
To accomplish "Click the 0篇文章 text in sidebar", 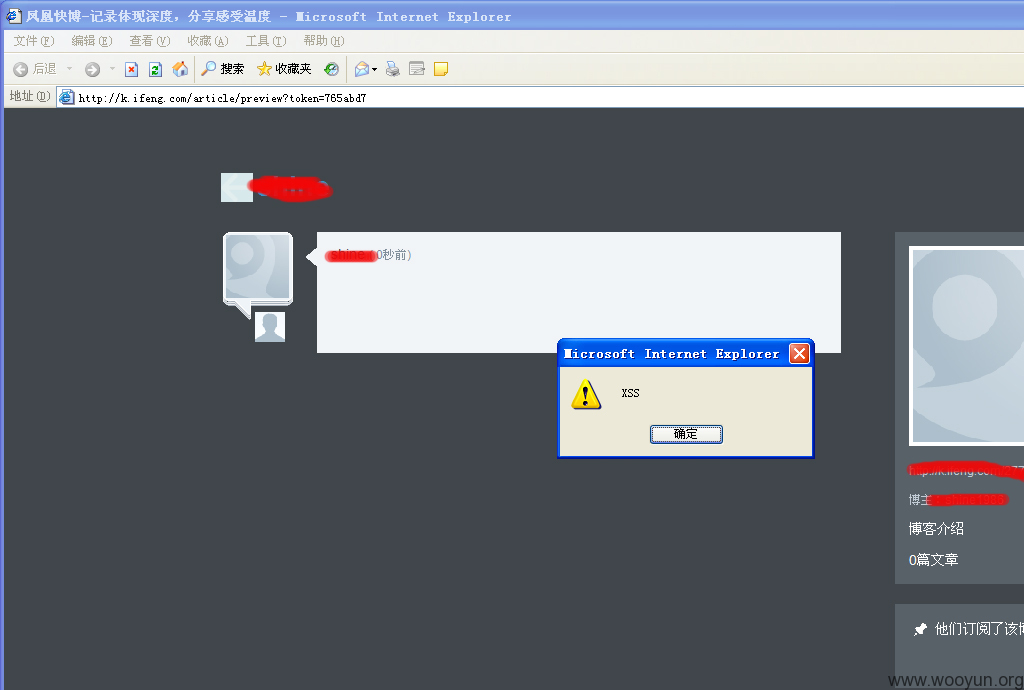I will pos(933,559).
